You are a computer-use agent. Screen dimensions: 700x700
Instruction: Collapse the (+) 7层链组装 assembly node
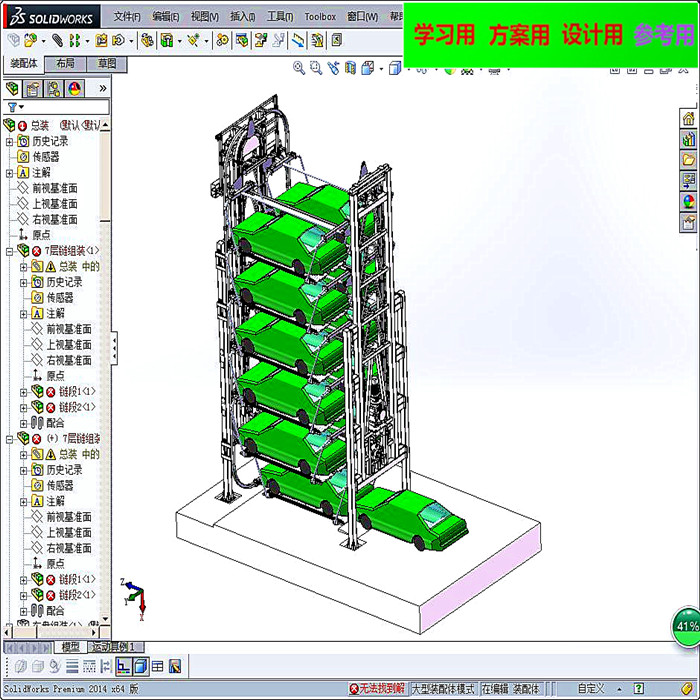(9, 440)
